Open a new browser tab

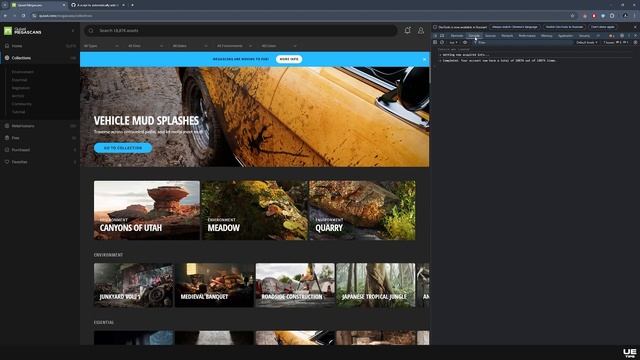[132, 5]
